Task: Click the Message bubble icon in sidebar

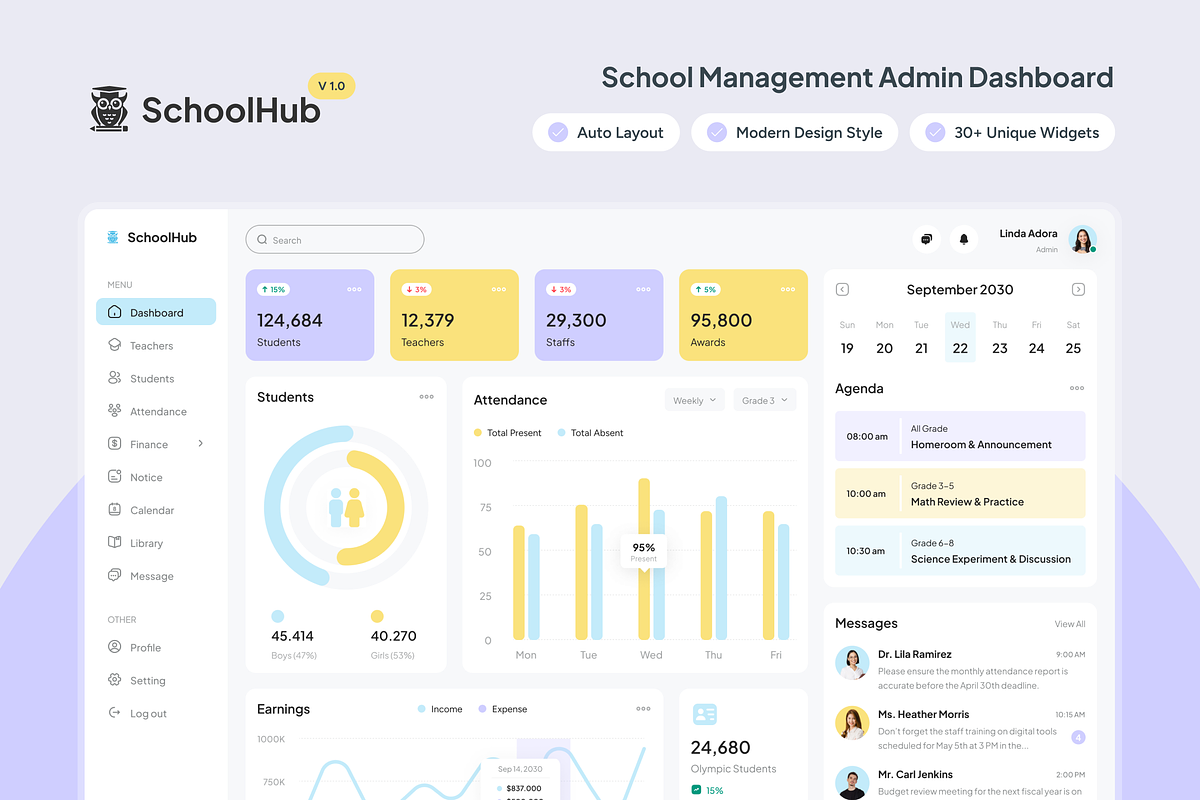Action: tap(114, 576)
